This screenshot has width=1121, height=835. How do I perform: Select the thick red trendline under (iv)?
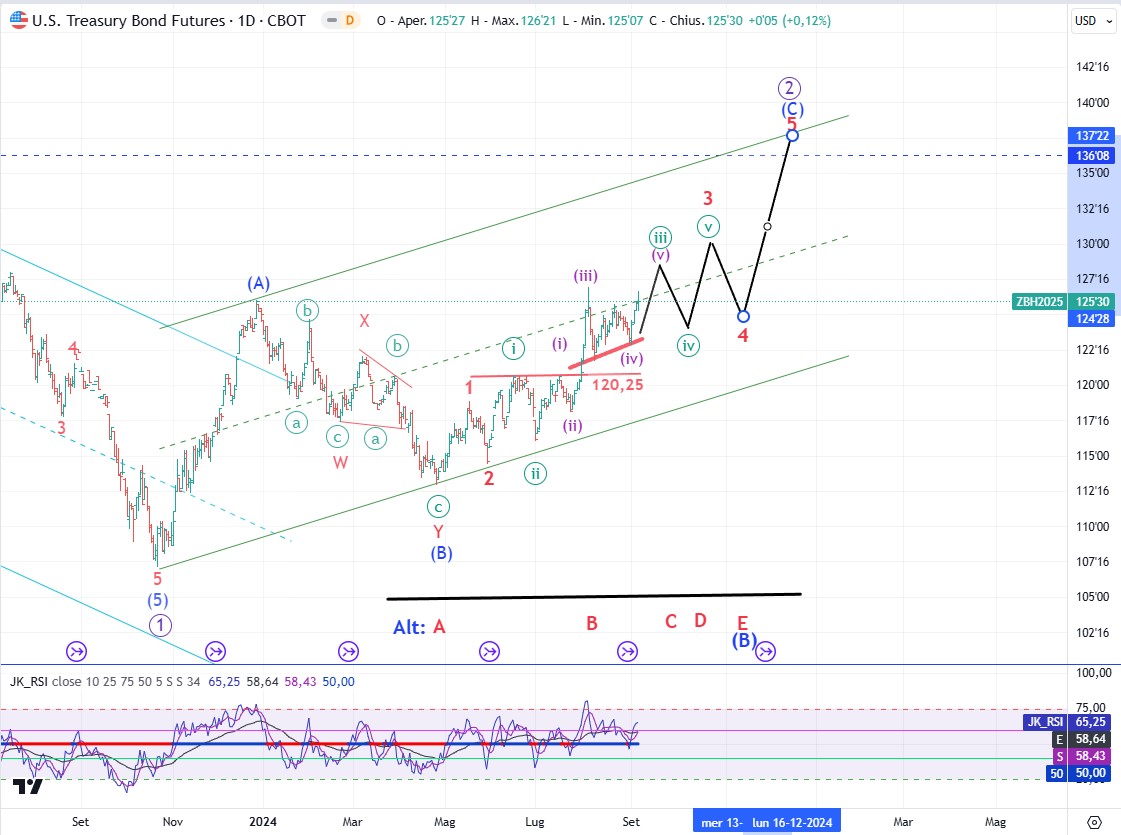[x=606, y=353]
